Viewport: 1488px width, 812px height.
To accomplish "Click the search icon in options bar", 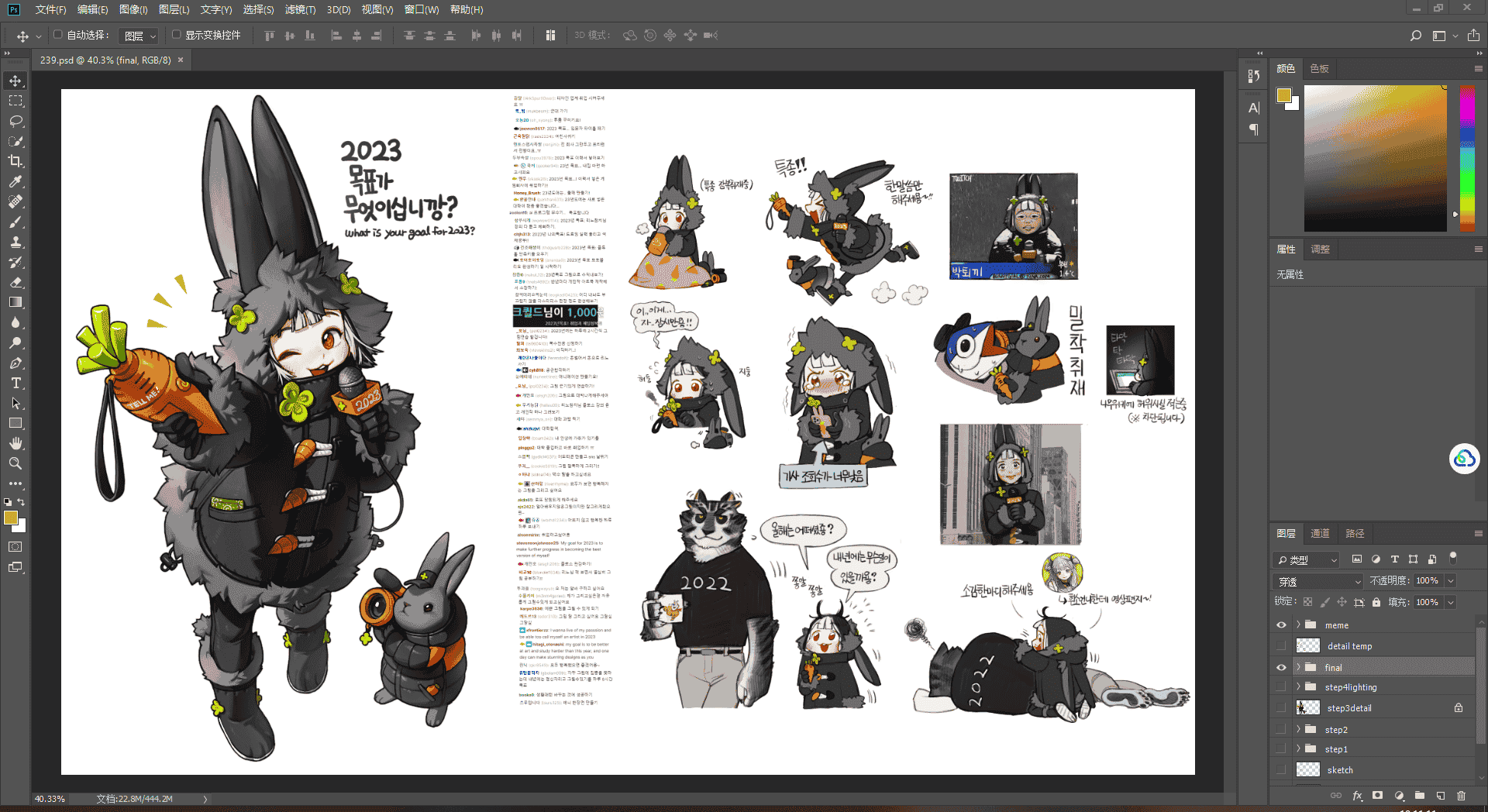I will (1416, 36).
